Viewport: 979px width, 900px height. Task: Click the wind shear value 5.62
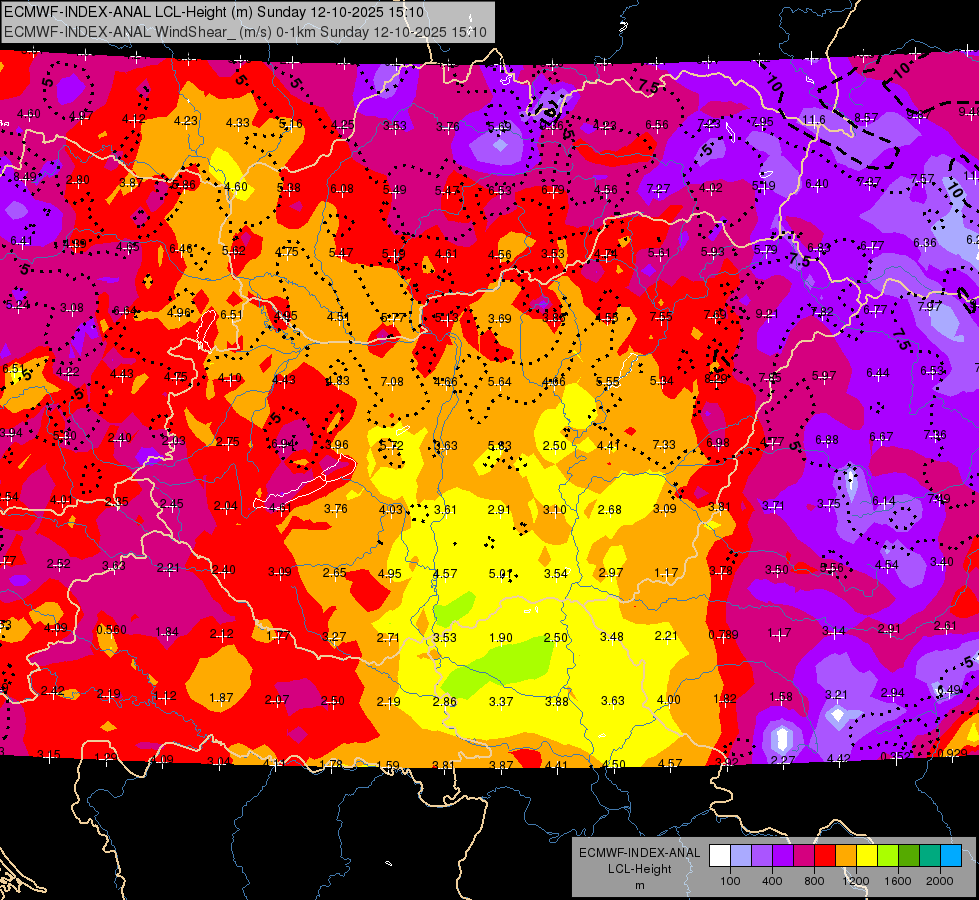pyautogui.click(x=234, y=251)
